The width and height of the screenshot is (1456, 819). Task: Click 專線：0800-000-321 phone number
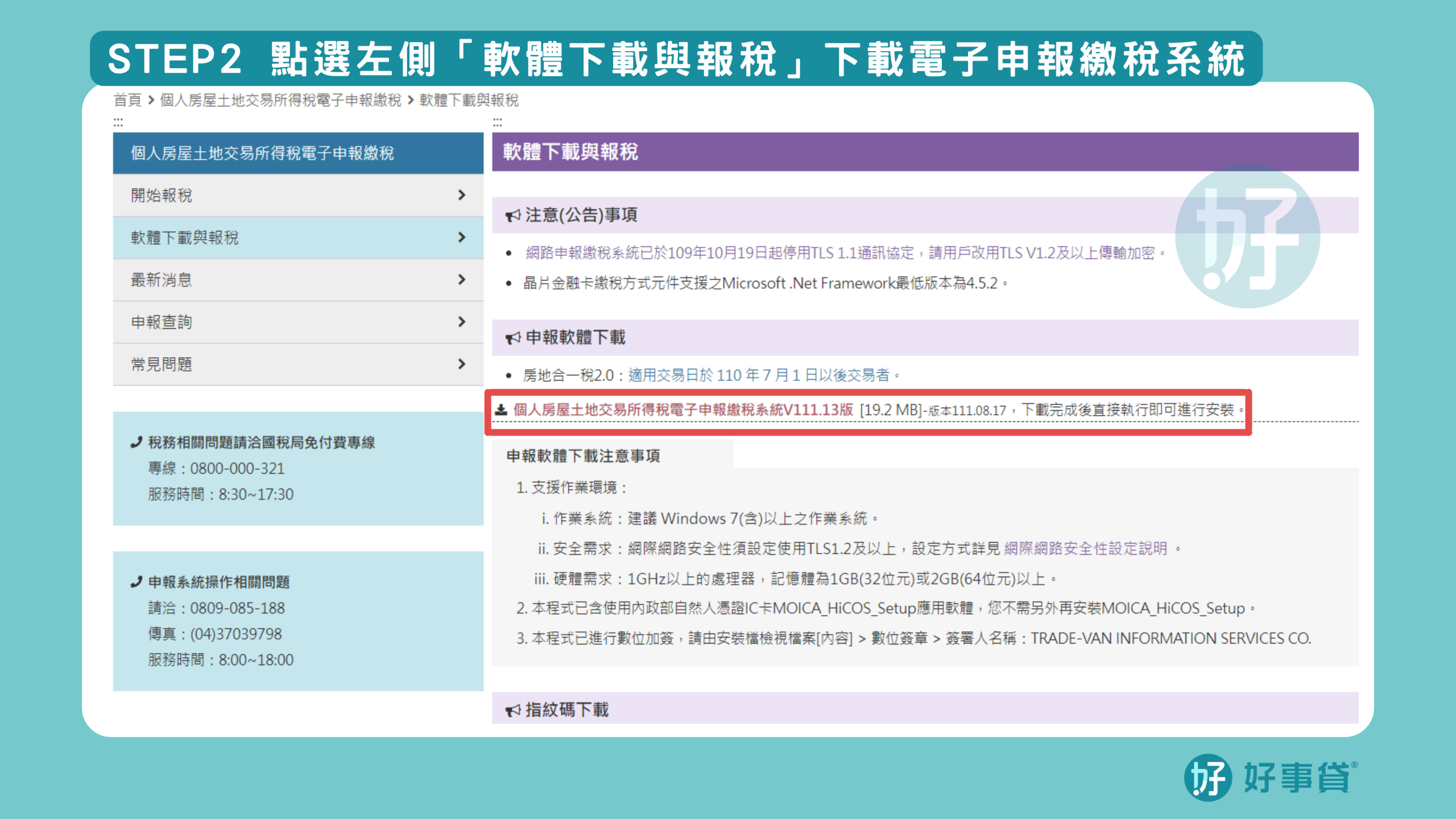pos(216,469)
